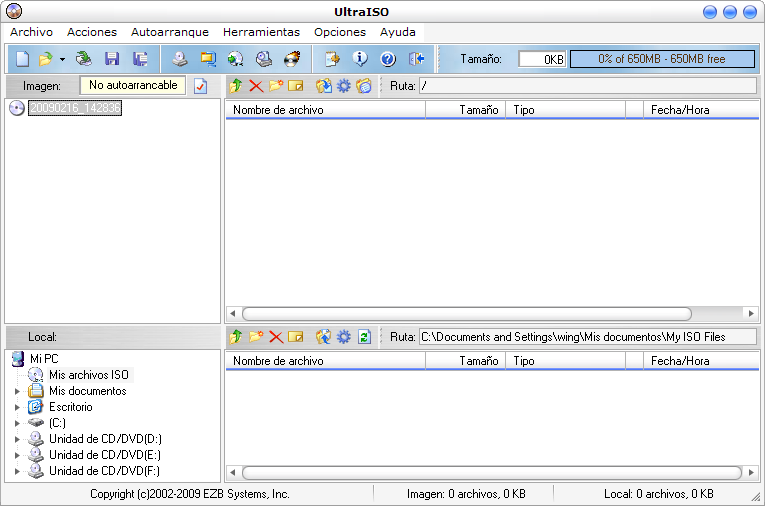The width and height of the screenshot is (765, 506).
Task: Click the Burn CD image flame icon
Action: coord(292,59)
